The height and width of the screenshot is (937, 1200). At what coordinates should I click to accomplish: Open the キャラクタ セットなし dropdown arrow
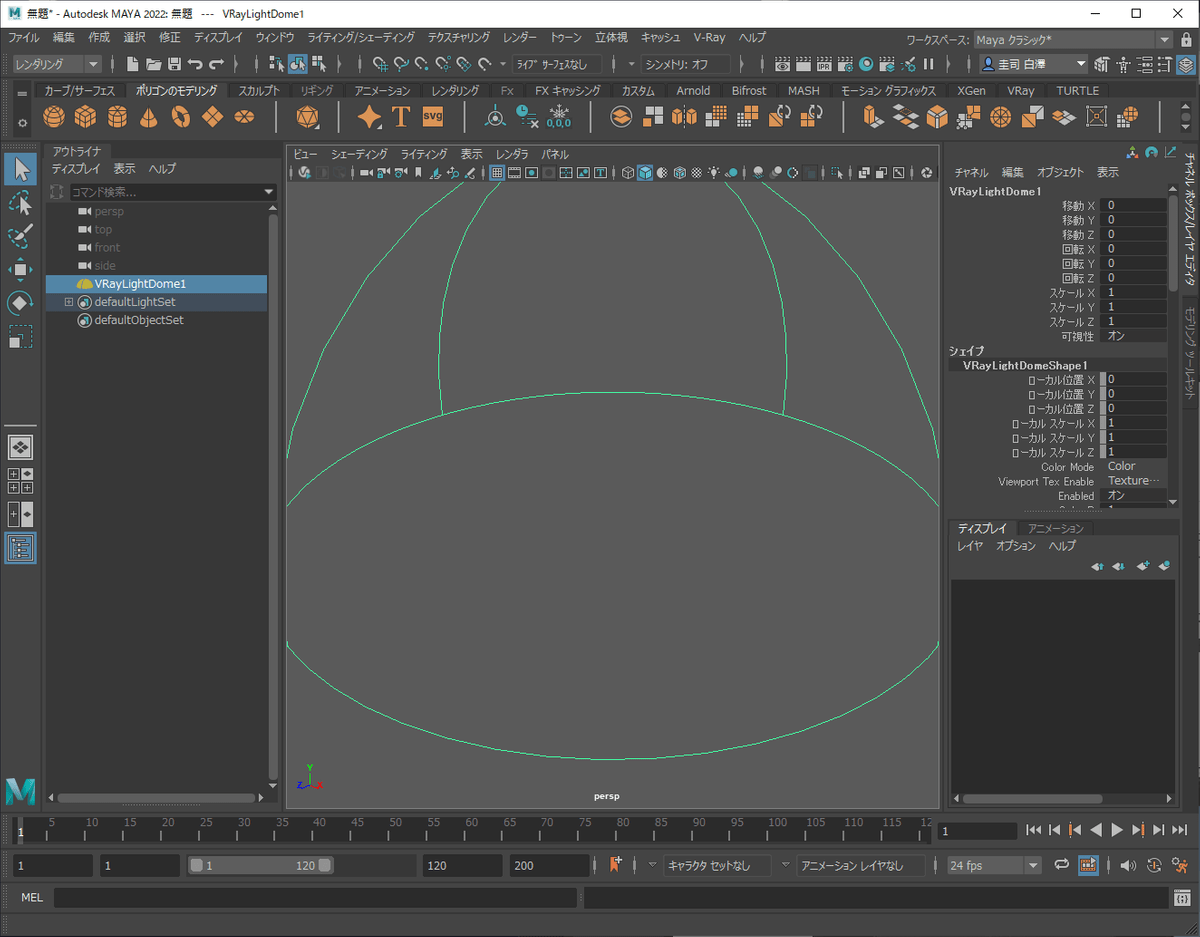pos(653,865)
